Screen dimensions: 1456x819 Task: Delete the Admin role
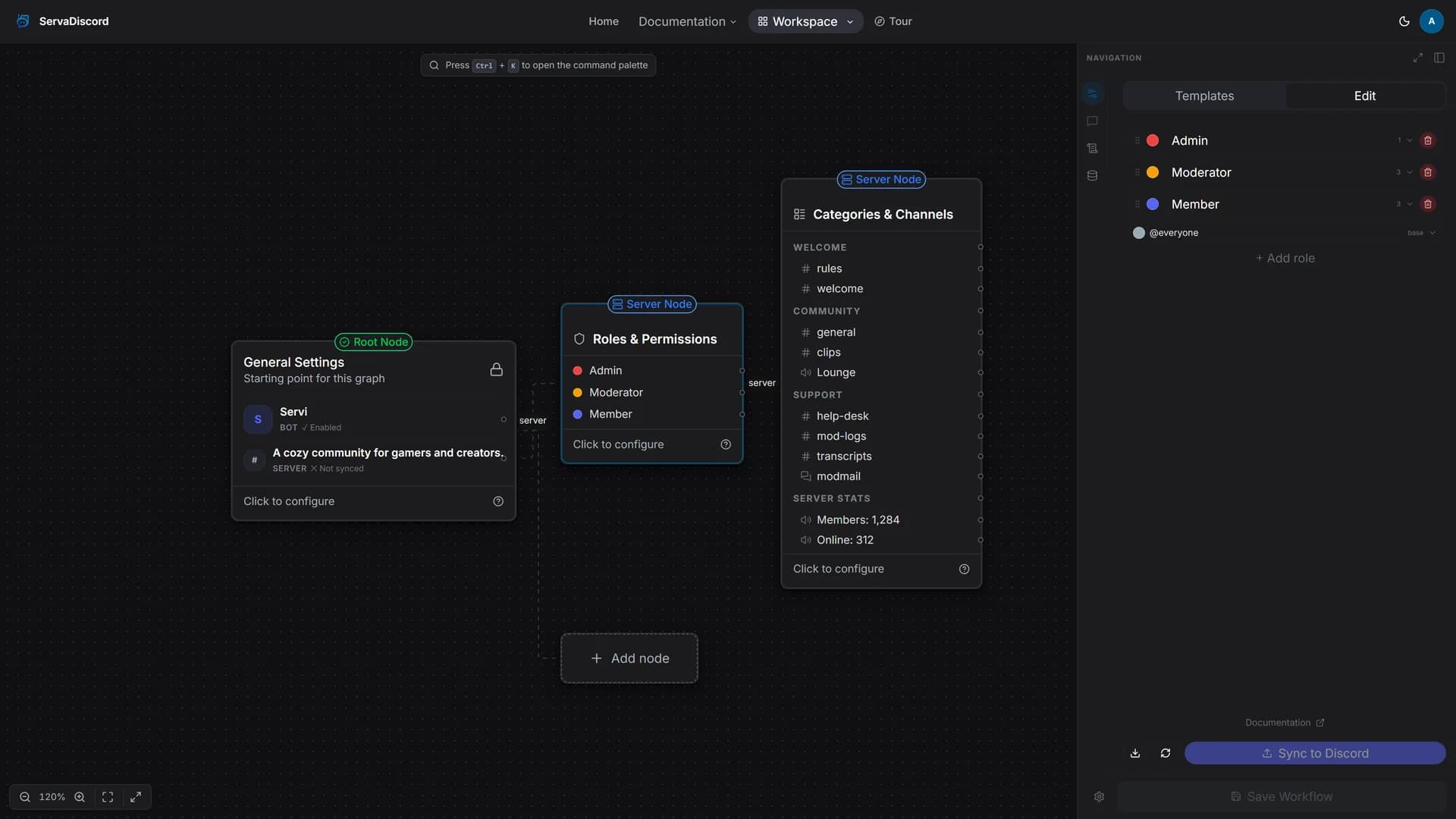(x=1427, y=140)
